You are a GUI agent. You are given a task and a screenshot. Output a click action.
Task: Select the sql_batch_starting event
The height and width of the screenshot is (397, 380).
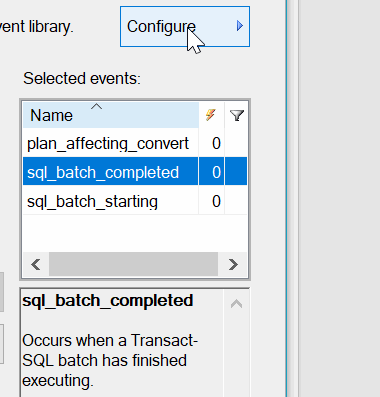point(92,201)
